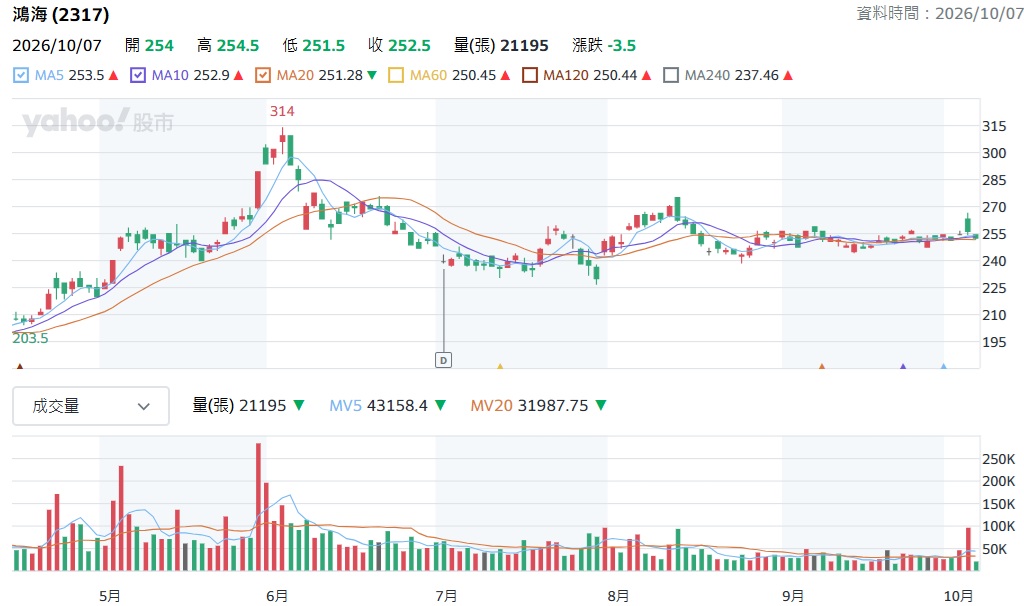Click 量(張) 21195 in the price summary row
1024x606 pixels.
501,46
